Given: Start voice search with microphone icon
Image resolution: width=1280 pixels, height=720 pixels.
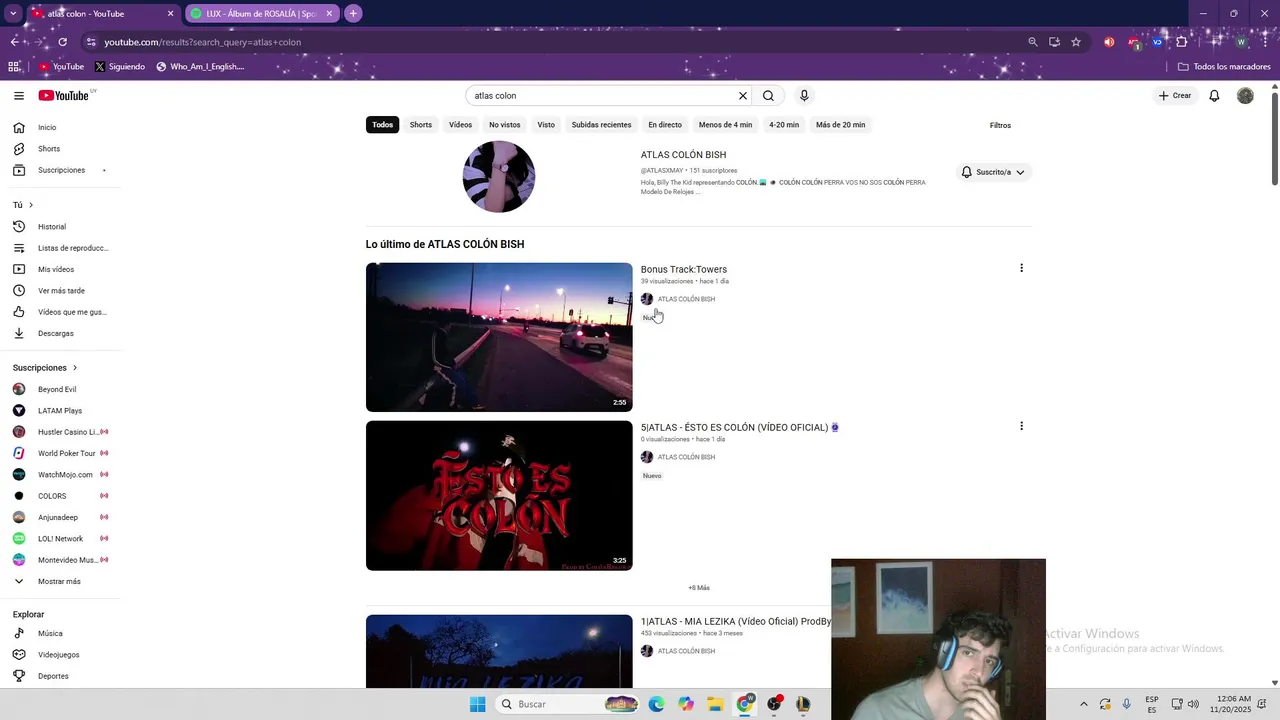Looking at the screenshot, I should point(804,96).
